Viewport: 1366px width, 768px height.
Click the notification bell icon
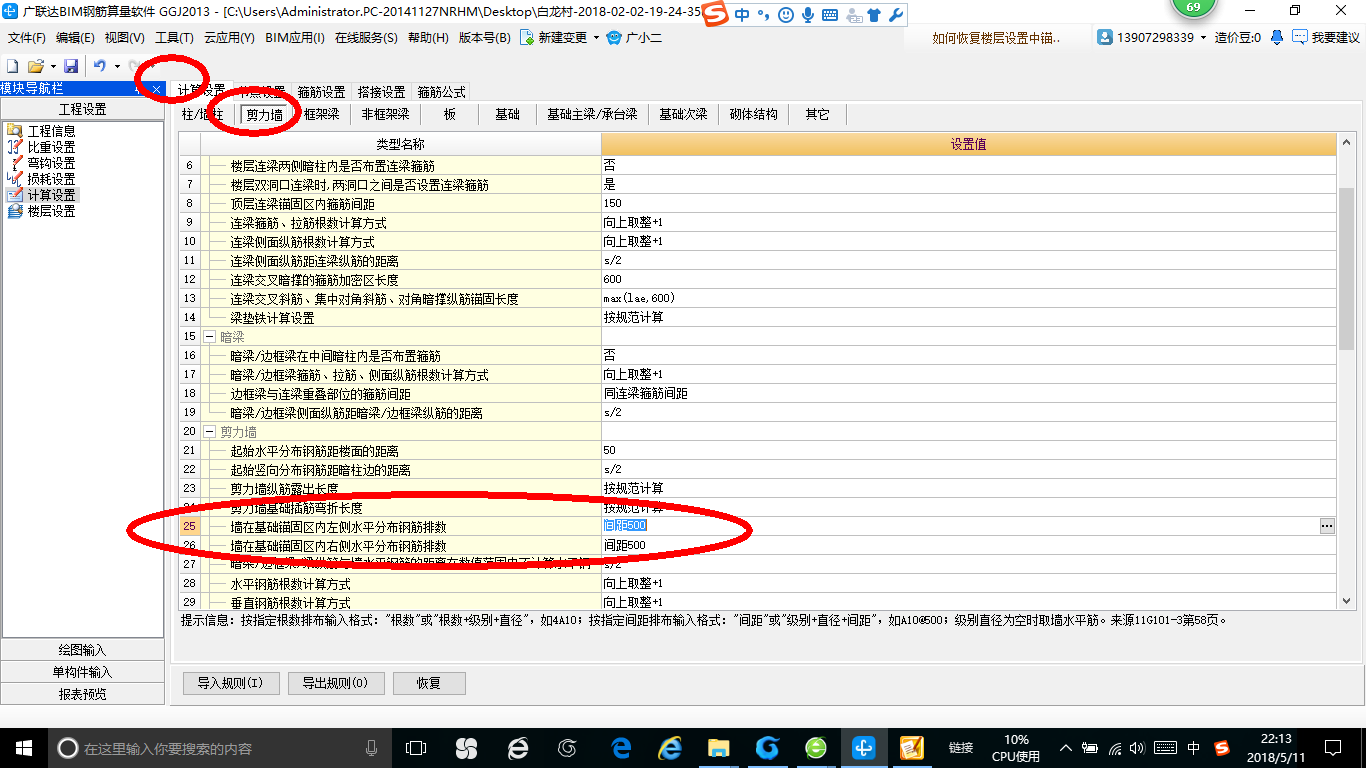(x=1277, y=38)
